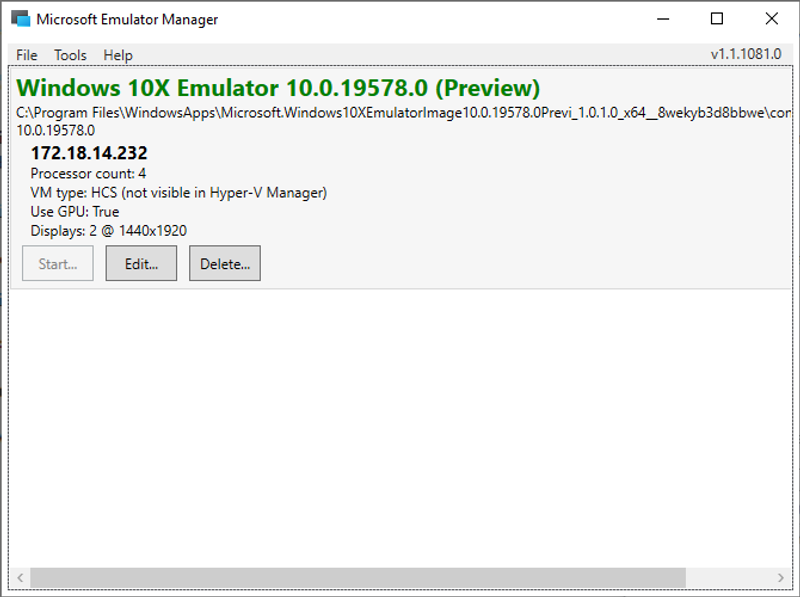
Task: Click the Processor count: 4 line
Action: [88, 173]
